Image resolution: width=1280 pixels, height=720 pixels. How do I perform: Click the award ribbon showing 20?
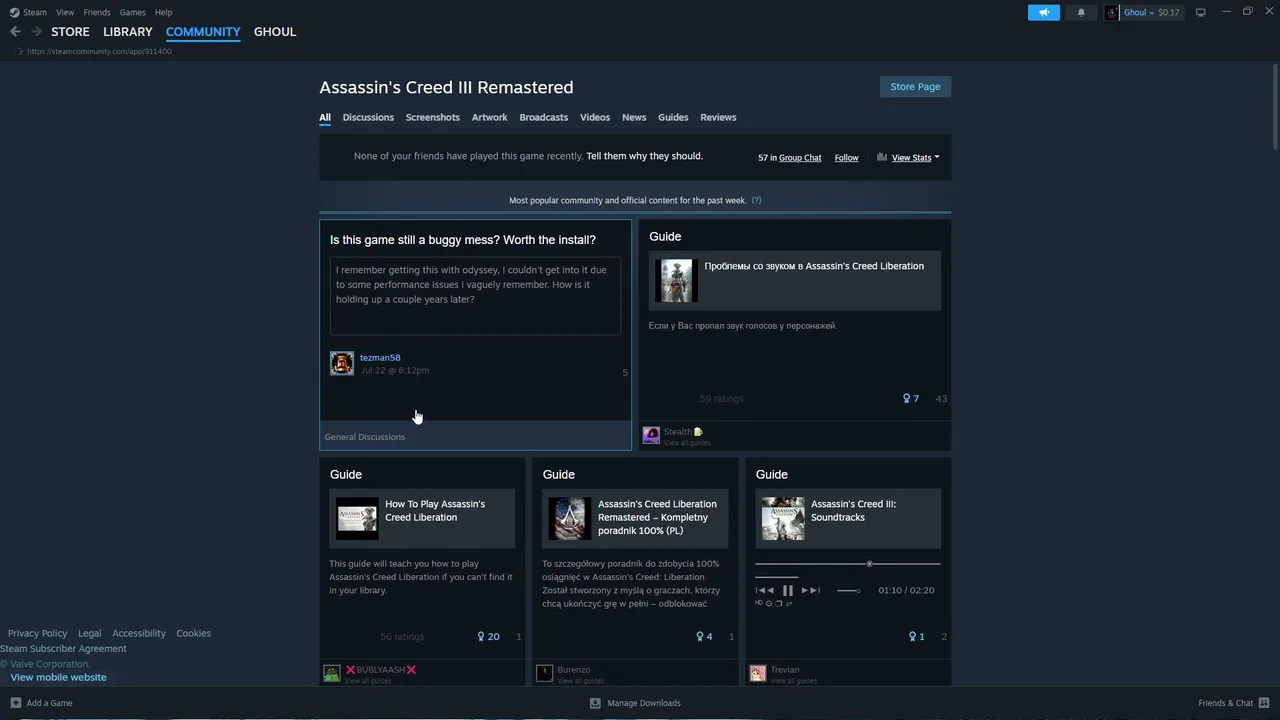(481, 636)
